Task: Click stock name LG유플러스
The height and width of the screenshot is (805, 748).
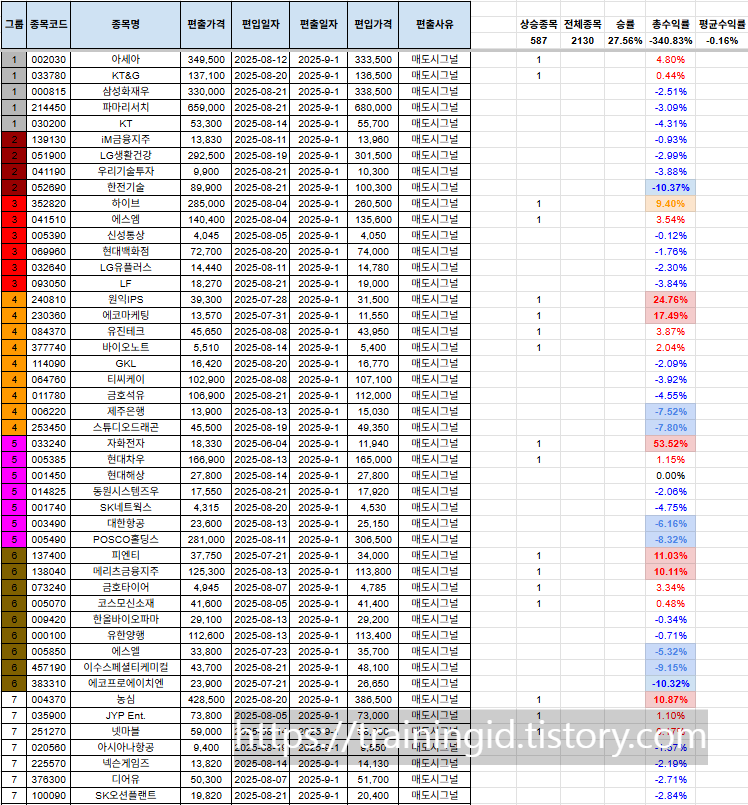Action: click(x=125, y=267)
